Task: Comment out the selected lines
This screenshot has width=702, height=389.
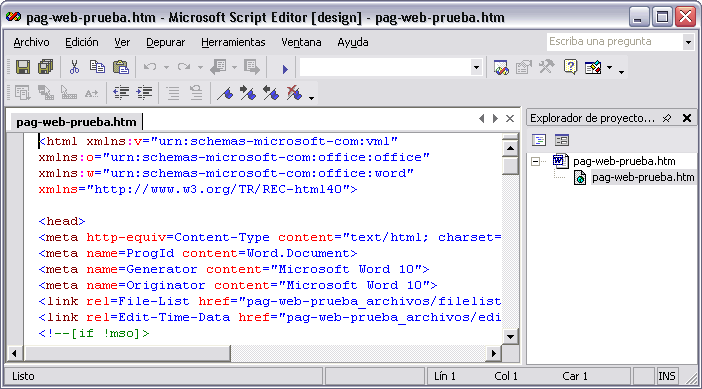Action: pos(173,93)
